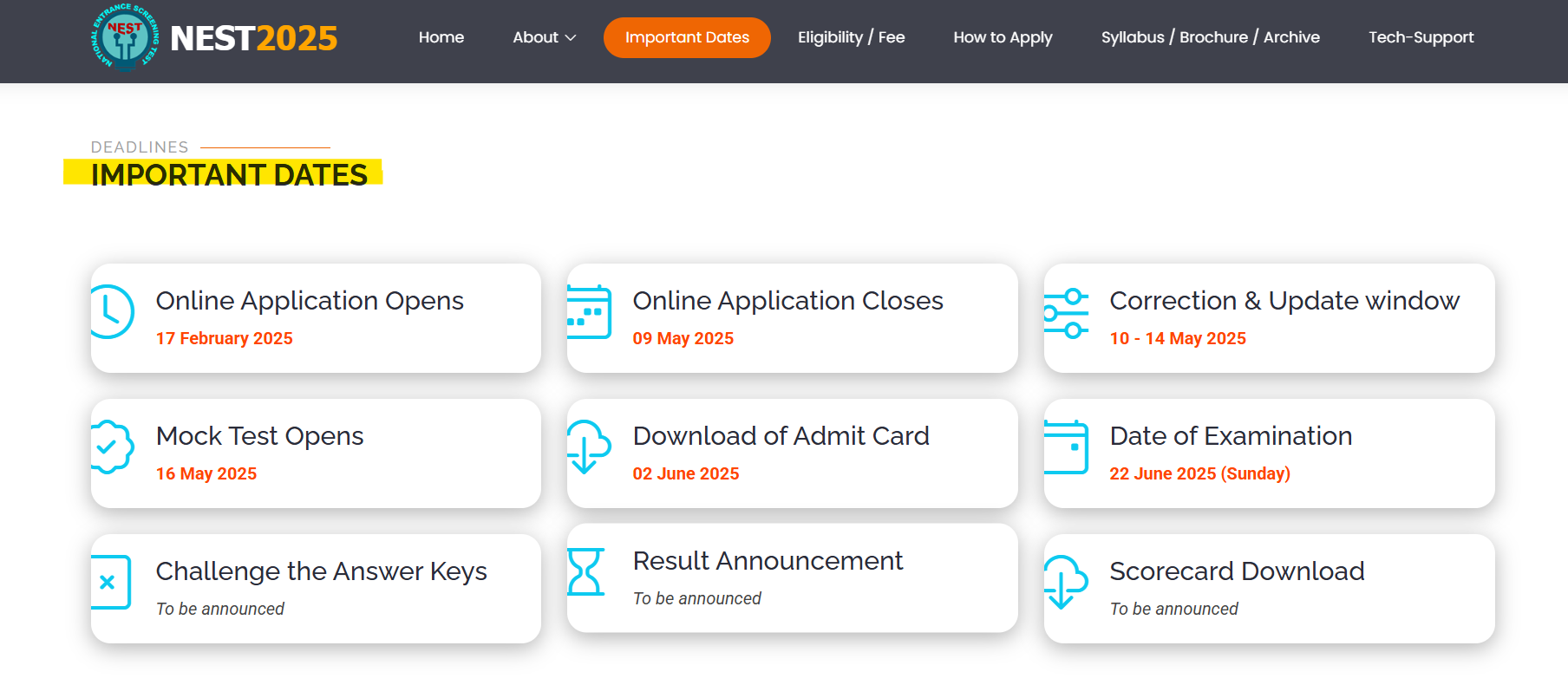Go to the Home page
Screen dimensions: 1568x698
441,37
